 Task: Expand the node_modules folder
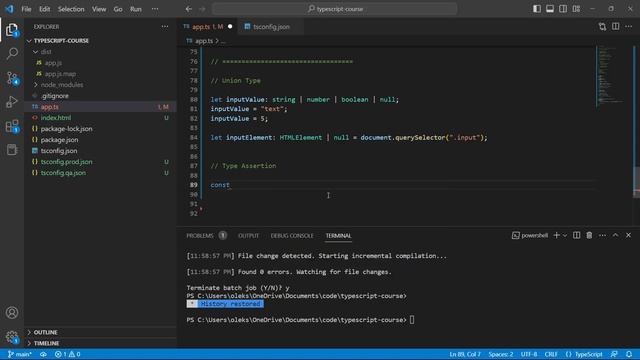click(x=62, y=85)
